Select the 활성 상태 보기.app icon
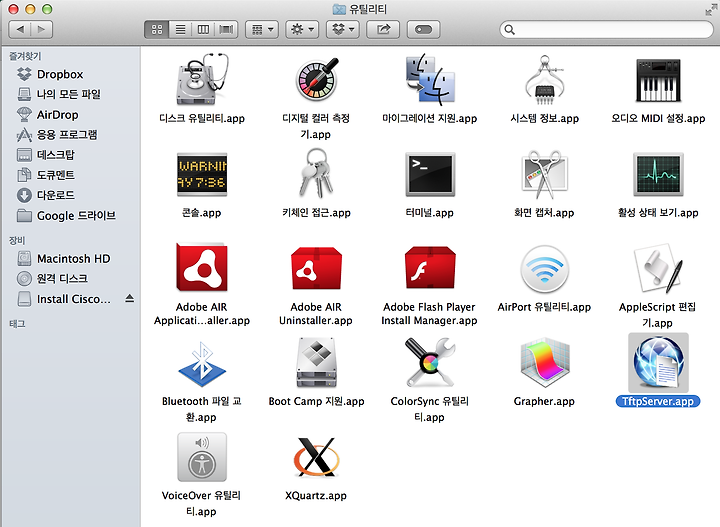720x527 pixels. coord(658,174)
